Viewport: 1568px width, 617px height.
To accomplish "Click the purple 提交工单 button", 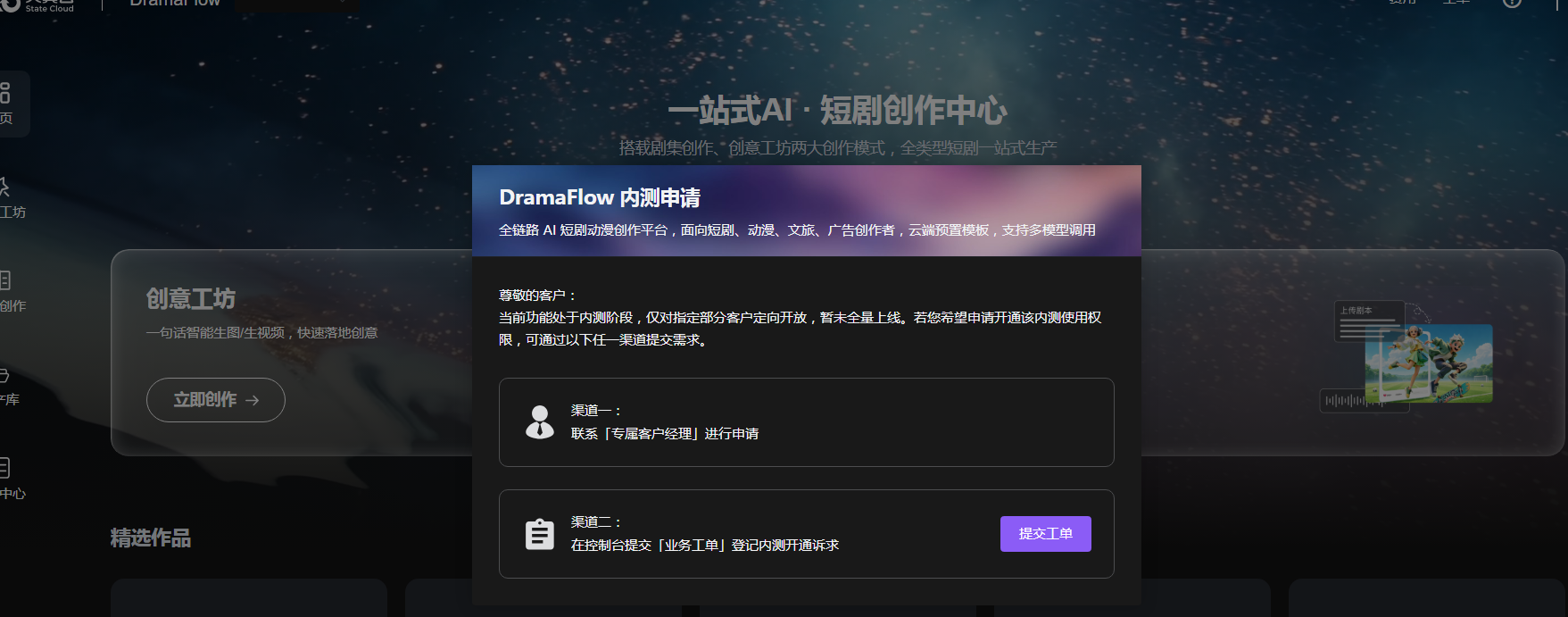I will [x=1045, y=534].
